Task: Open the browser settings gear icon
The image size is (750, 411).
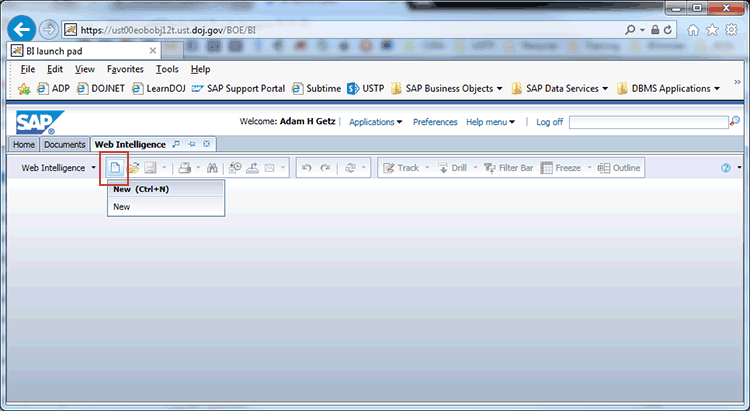Action: [x=731, y=30]
